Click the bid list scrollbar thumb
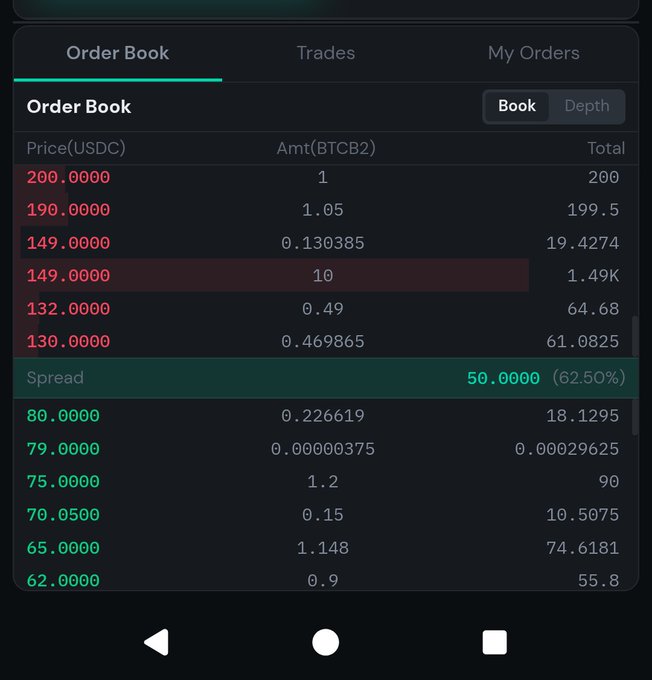Viewport: 652px width, 680px height. [x=635, y=417]
